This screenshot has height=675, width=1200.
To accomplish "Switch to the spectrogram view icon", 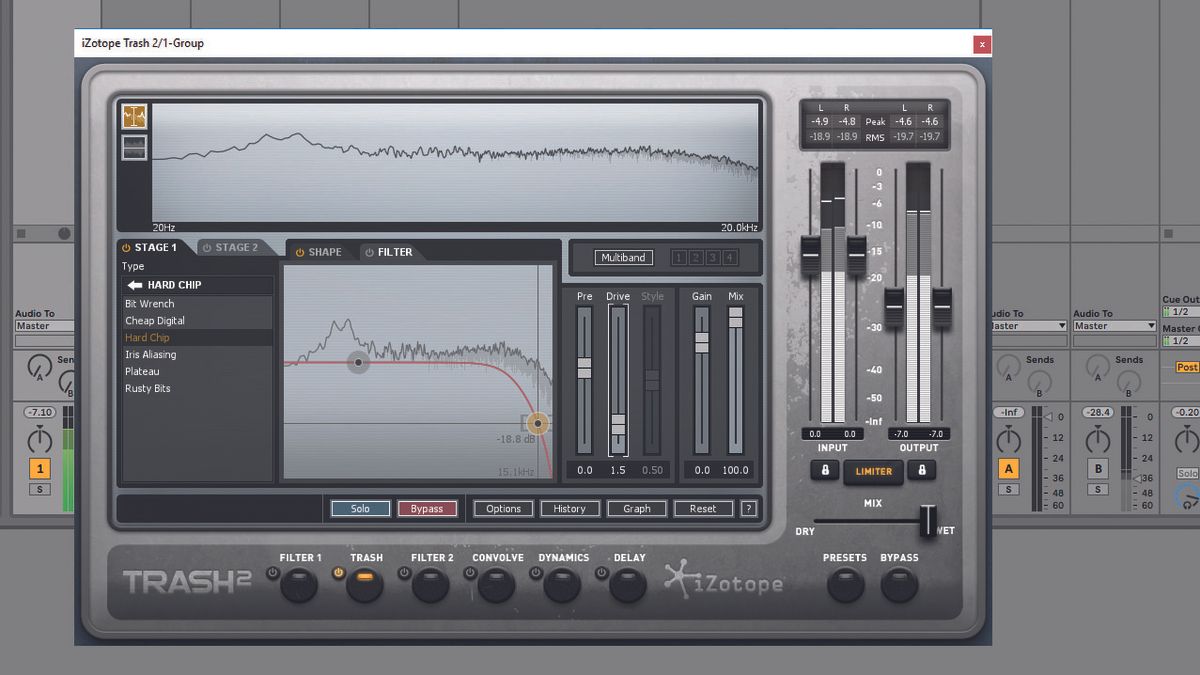I will pos(133,146).
